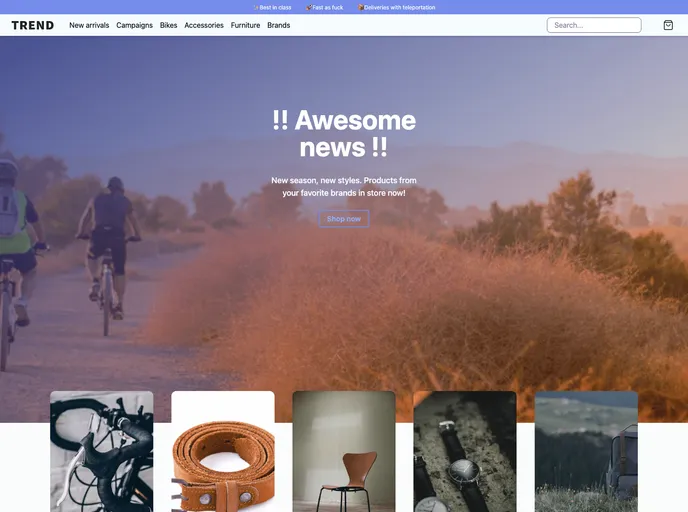Viewport: 688px width, 512px height.
Task: Select the backpack on hillside thumbnail
Action: click(586, 451)
